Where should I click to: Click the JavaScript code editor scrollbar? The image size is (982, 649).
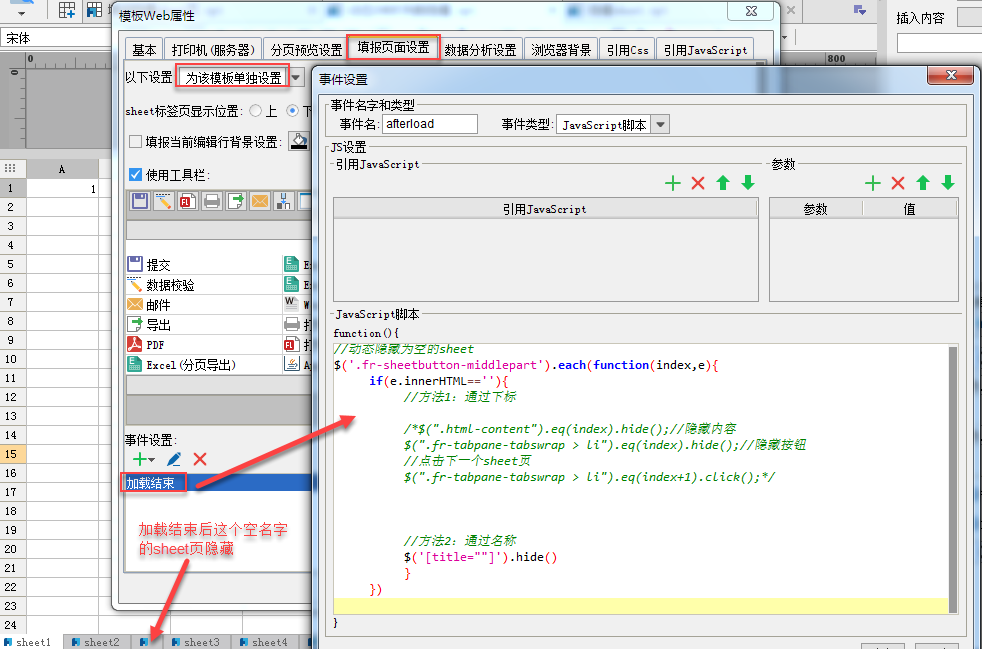click(x=953, y=479)
